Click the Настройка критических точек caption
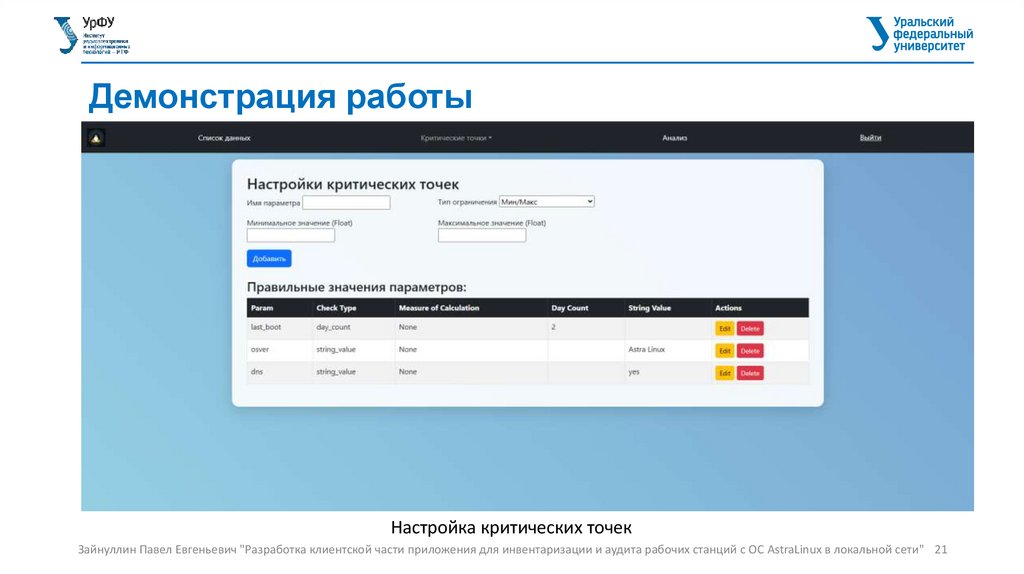Screen dimensions: 1024x574 (x=511, y=527)
